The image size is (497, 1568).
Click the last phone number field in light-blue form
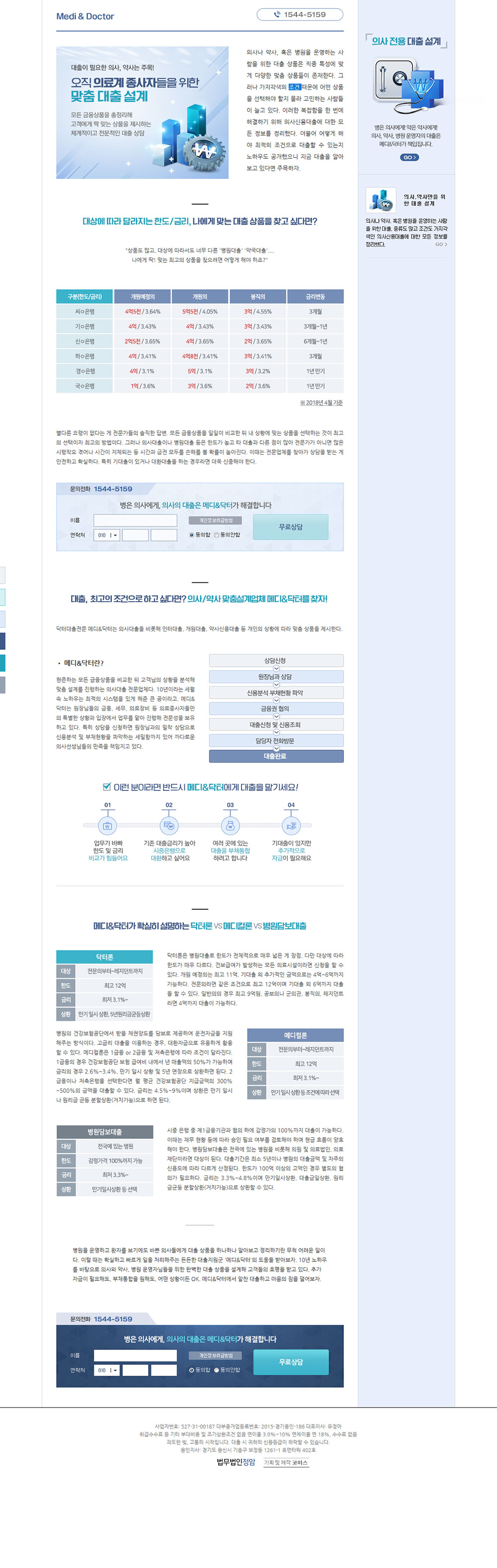coord(164,535)
